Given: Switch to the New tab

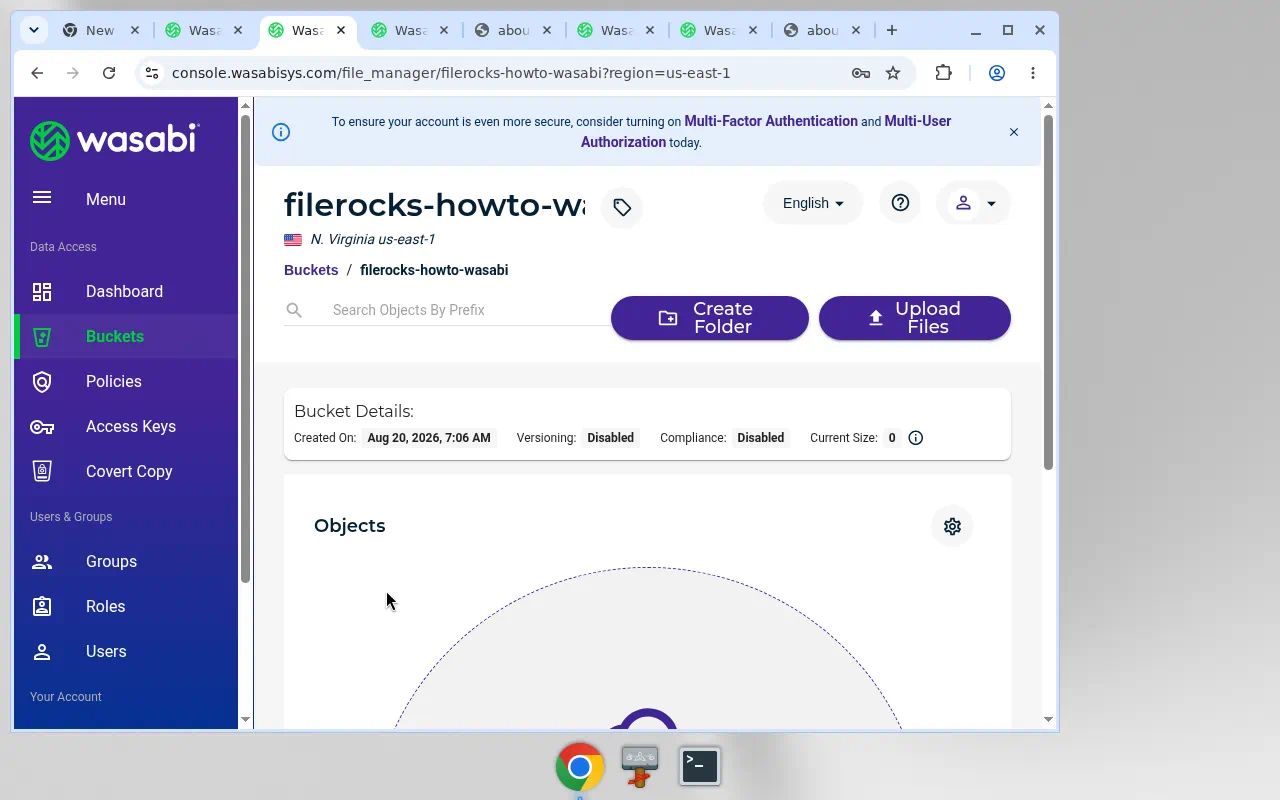Looking at the screenshot, I should [100, 30].
